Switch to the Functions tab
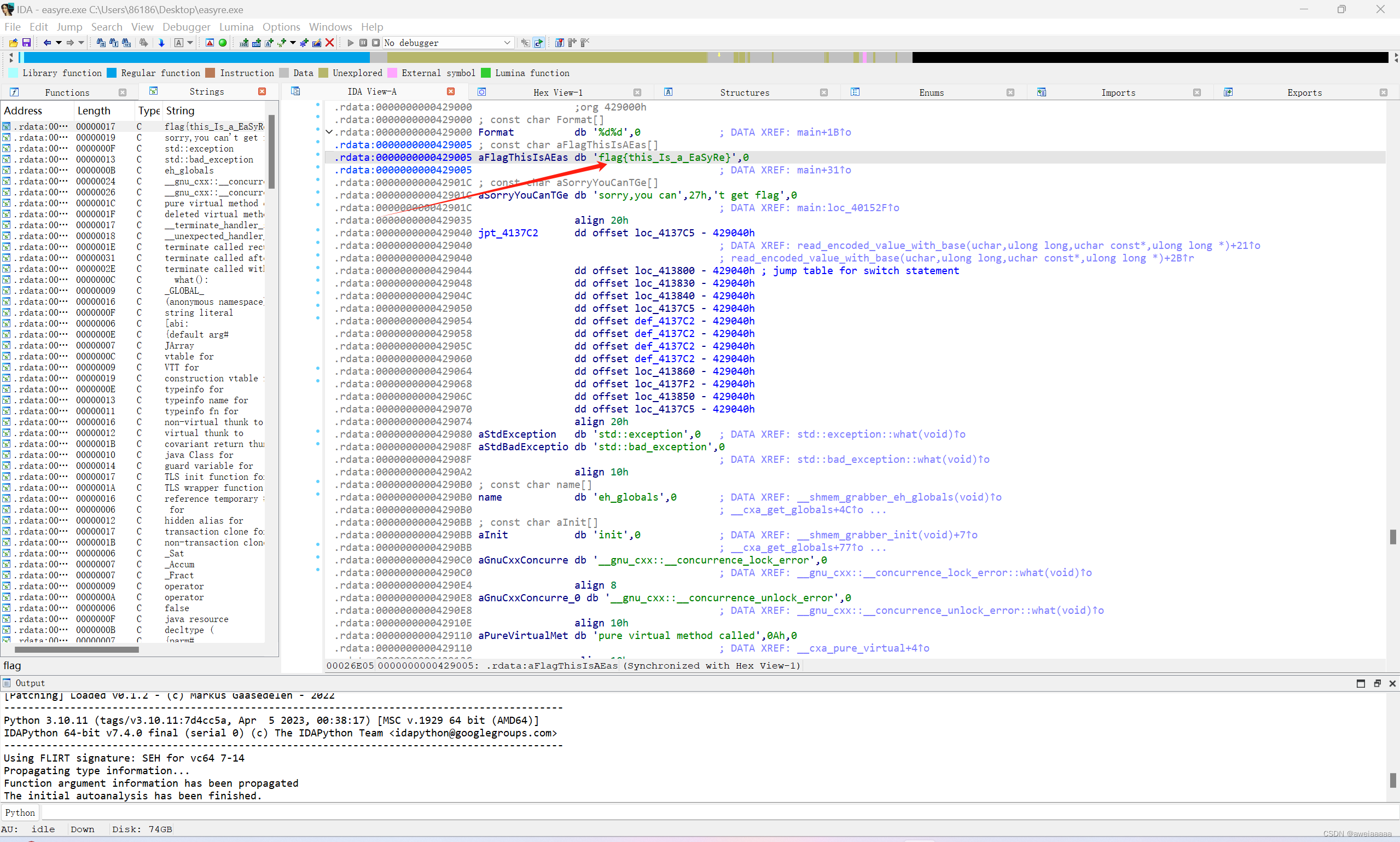 coord(67,92)
